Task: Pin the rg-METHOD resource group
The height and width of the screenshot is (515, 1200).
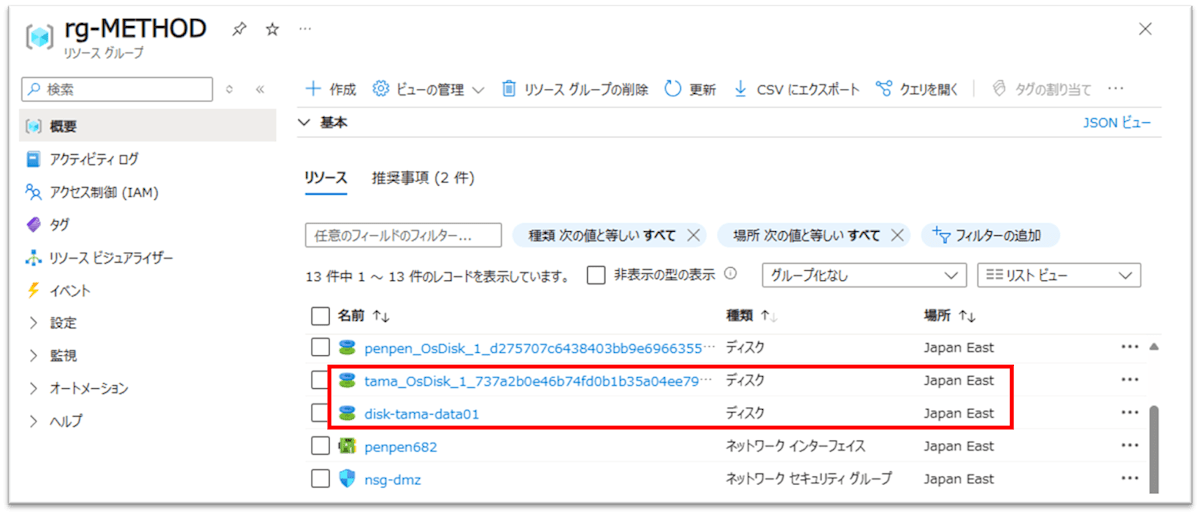Action: click(x=239, y=30)
